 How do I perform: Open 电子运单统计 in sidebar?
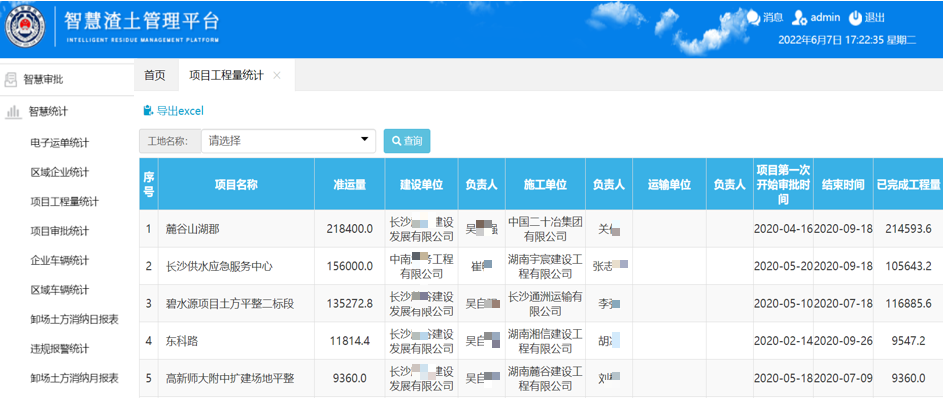[60, 143]
